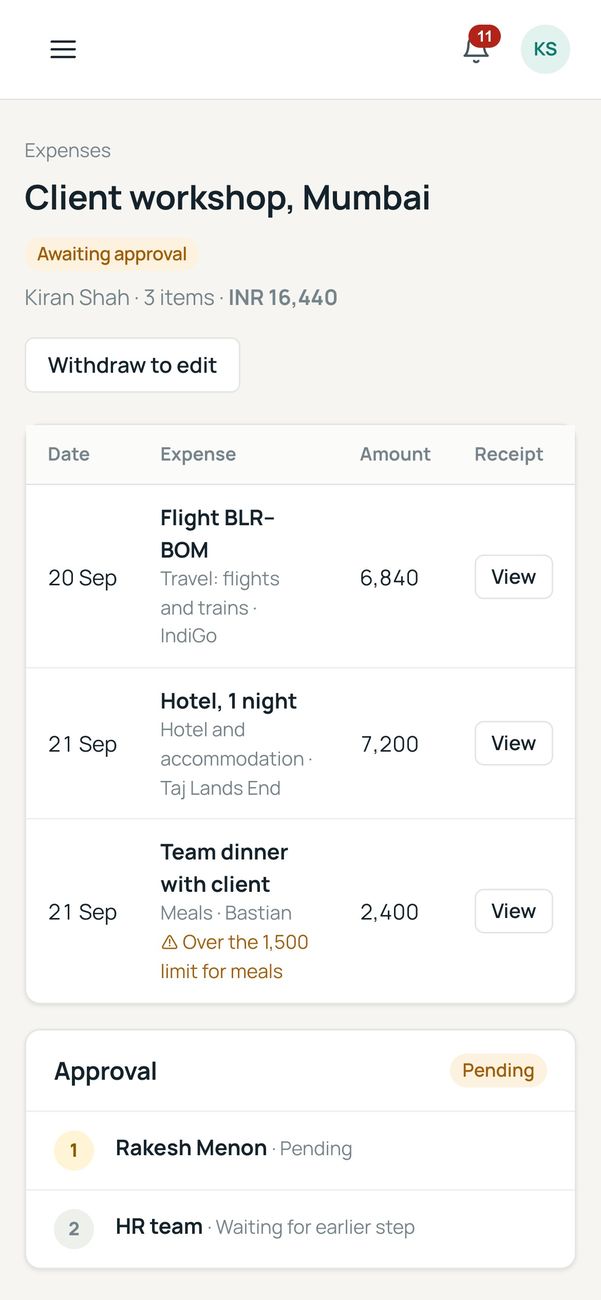This screenshot has height=1300, width=601.
Task: Click the Date column header
Action: 69,454
